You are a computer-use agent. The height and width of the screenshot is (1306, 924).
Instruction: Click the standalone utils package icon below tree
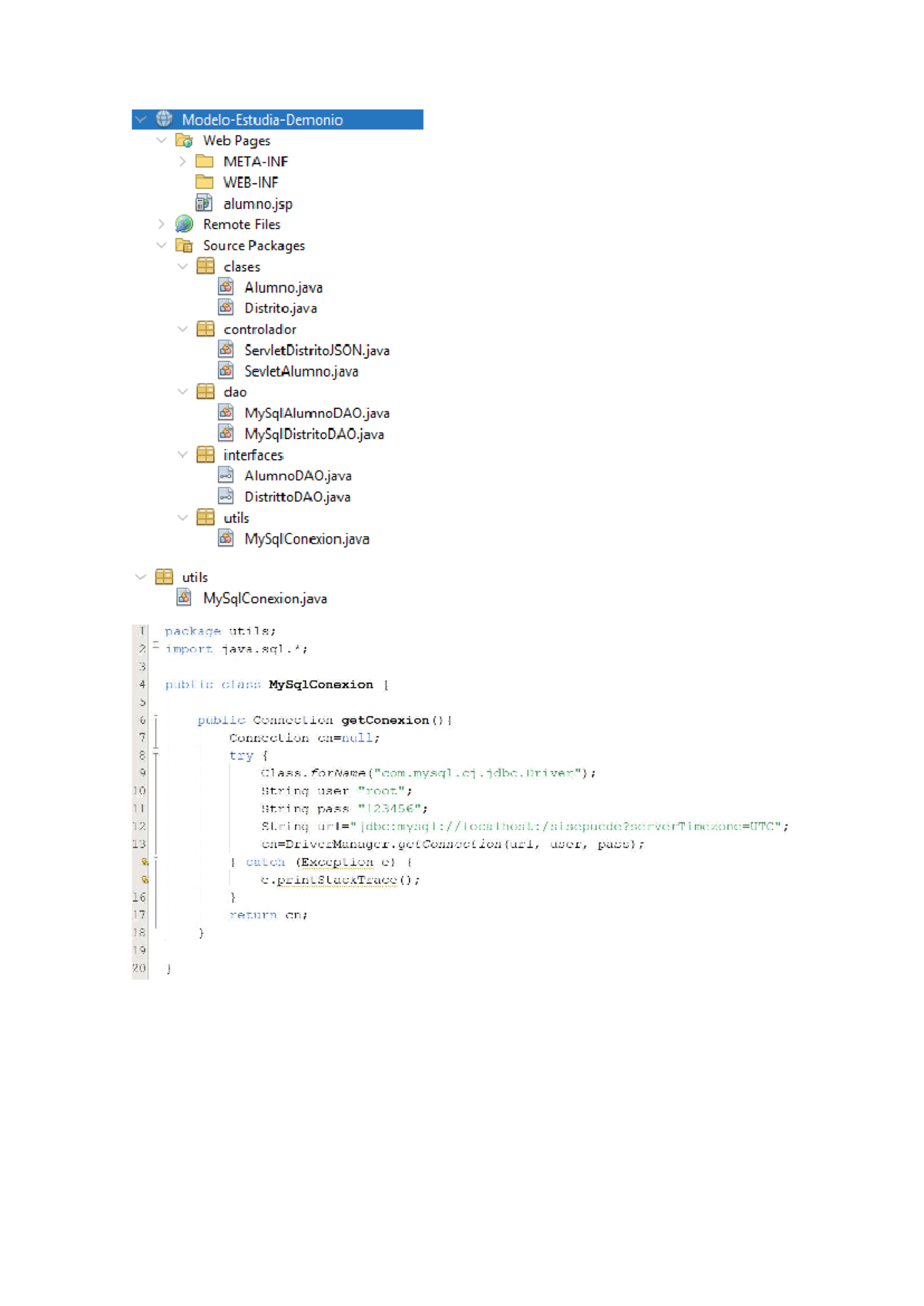click(164, 577)
